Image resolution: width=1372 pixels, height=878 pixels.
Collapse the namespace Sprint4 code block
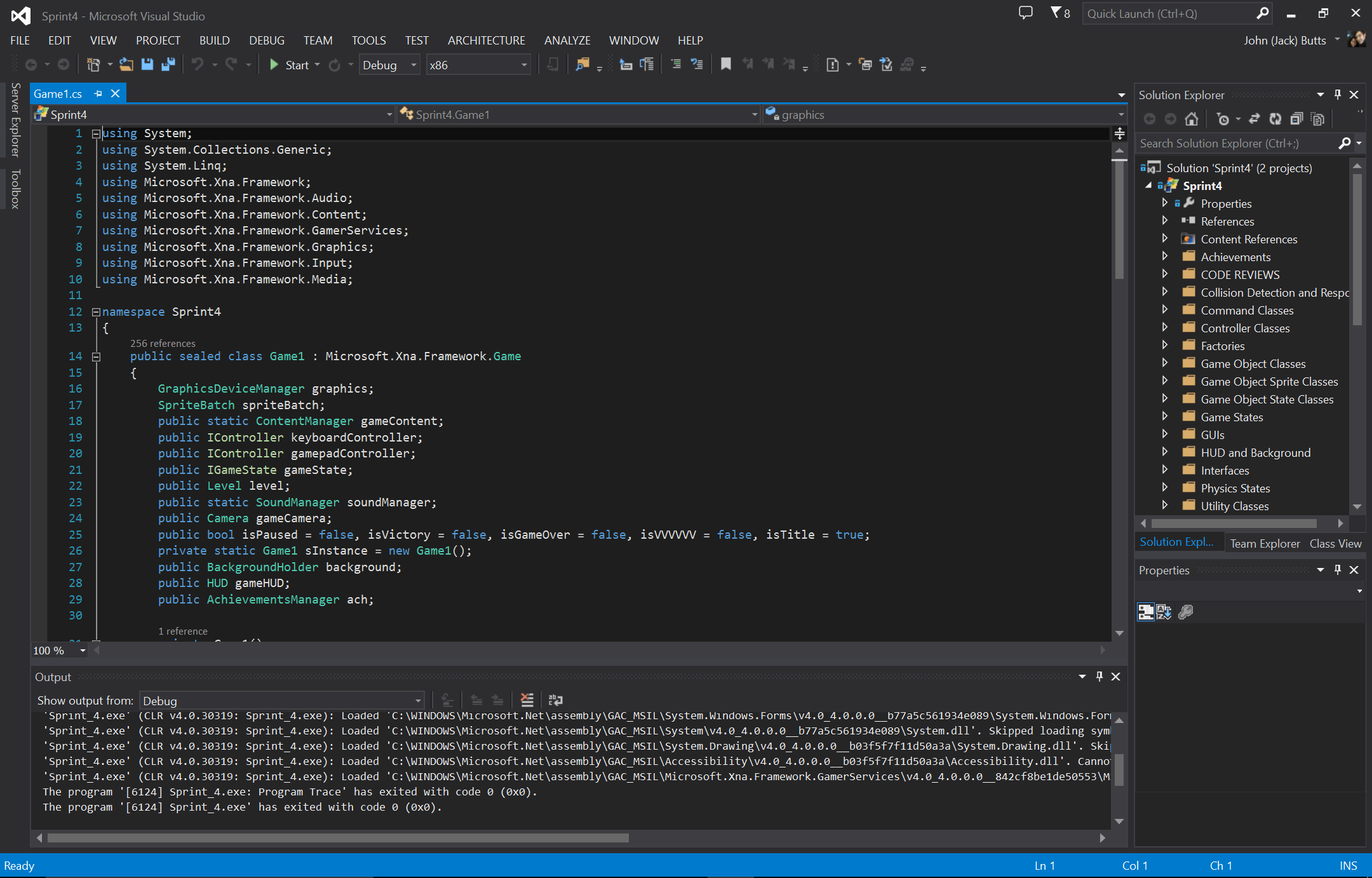click(x=97, y=312)
